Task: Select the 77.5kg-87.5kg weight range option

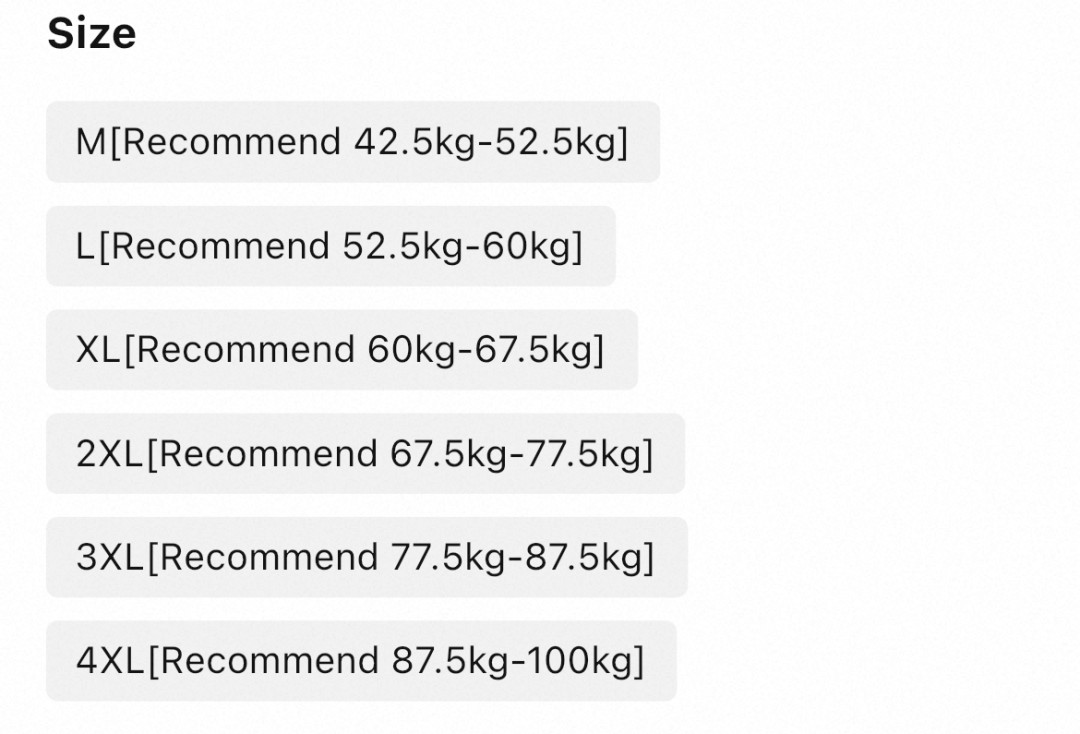Action: pyautogui.click(x=366, y=557)
